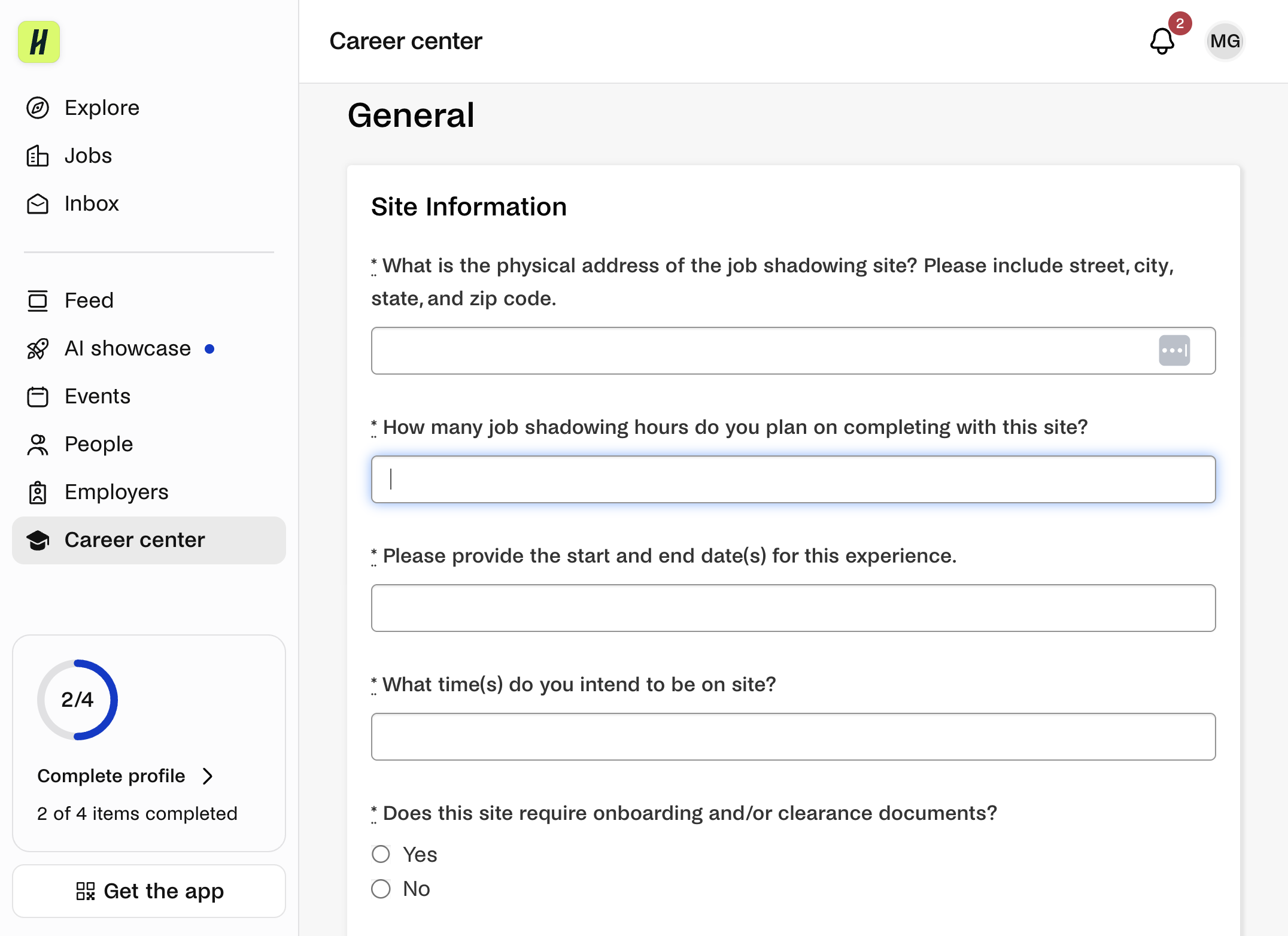Viewport: 1288px width, 936px height.
Task: Click the Get the app button
Action: pos(149,891)
